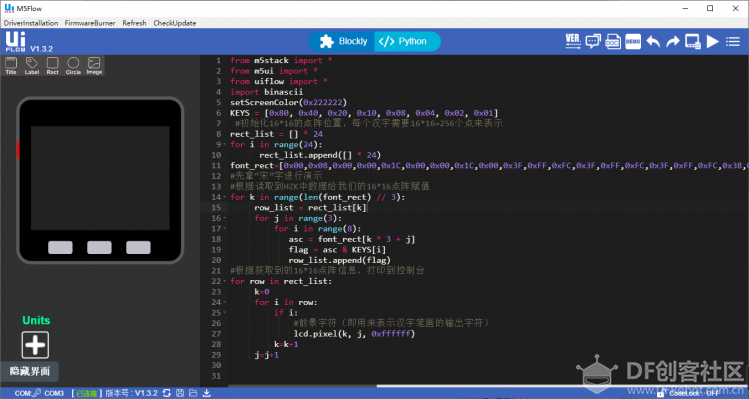The width and height of the screenshot is (749, 399).
Task: Open the device file manager screen icon
Action: click(693, 42)
